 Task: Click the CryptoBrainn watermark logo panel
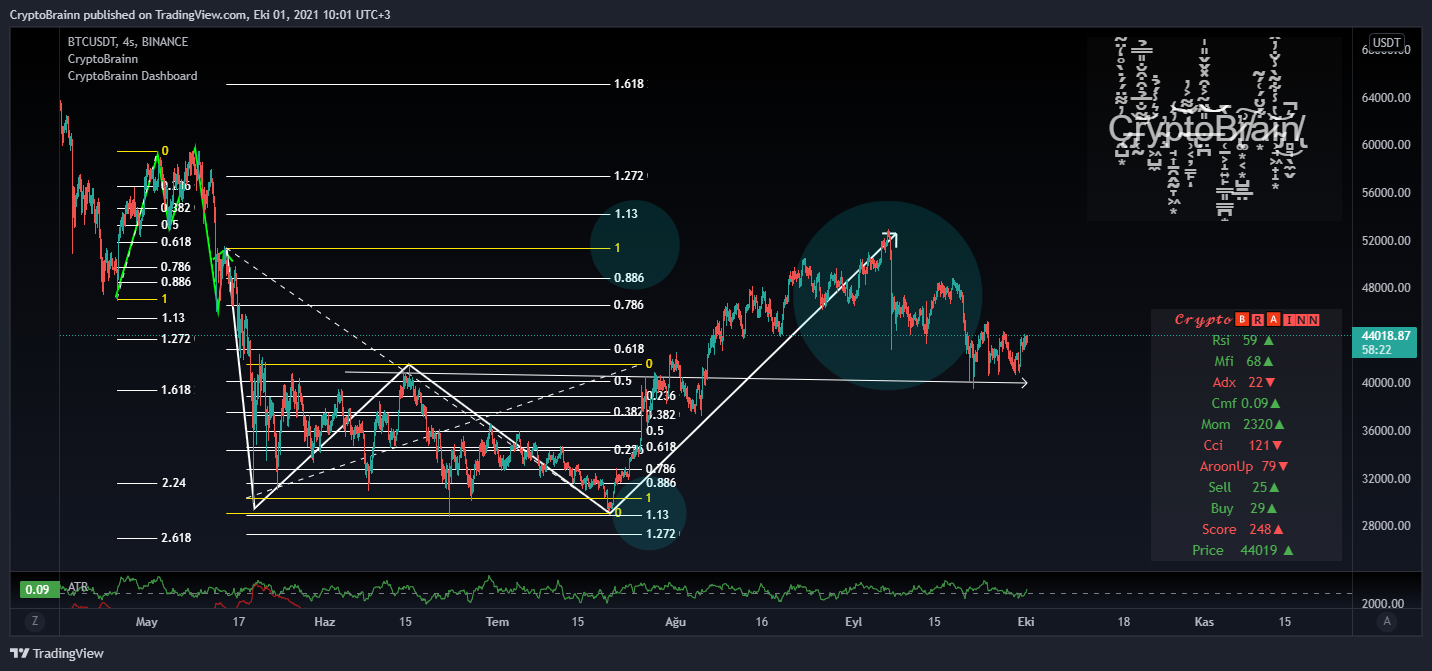point(1214,128)
